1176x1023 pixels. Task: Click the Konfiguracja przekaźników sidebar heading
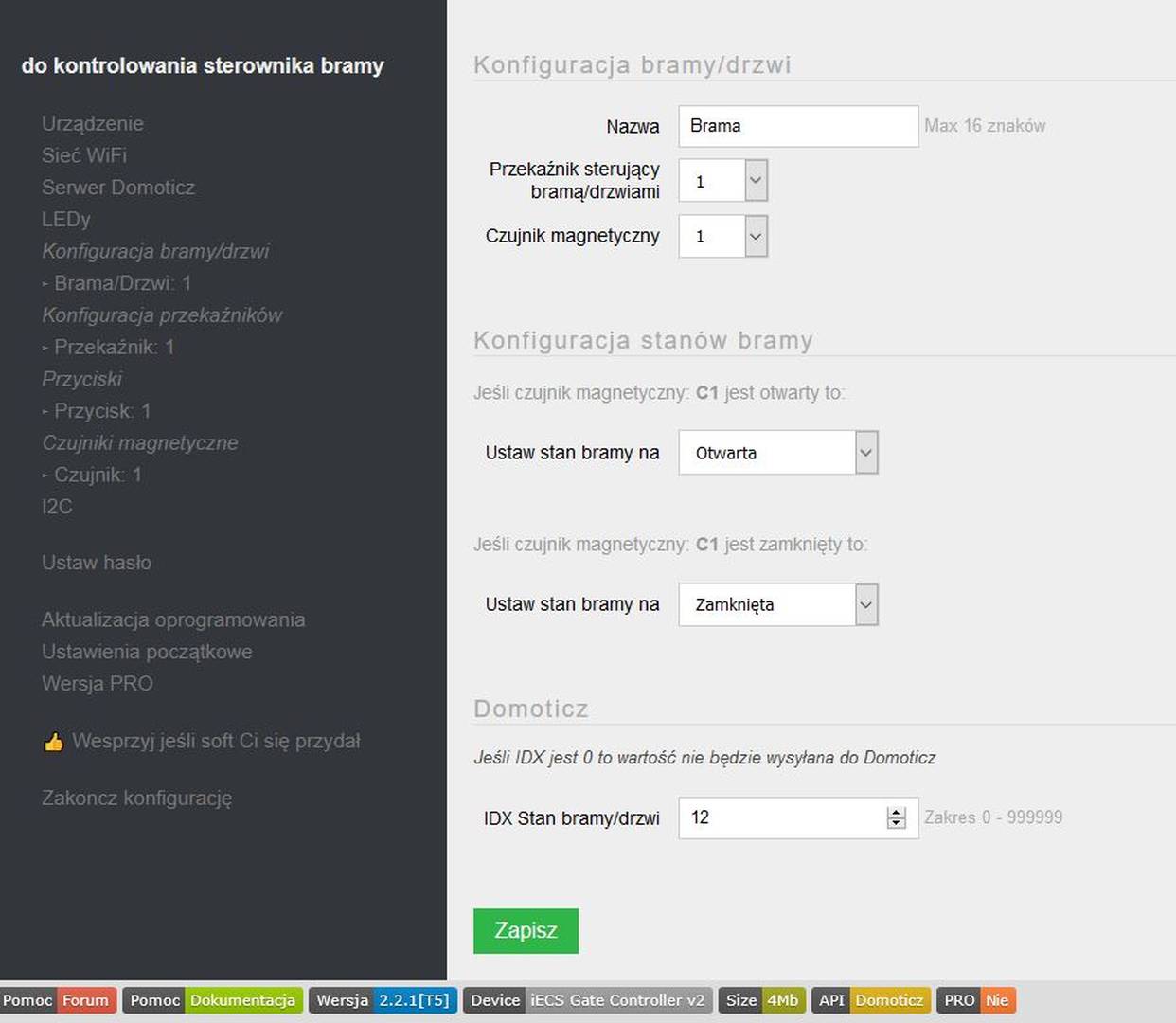[x=162, y=315]
